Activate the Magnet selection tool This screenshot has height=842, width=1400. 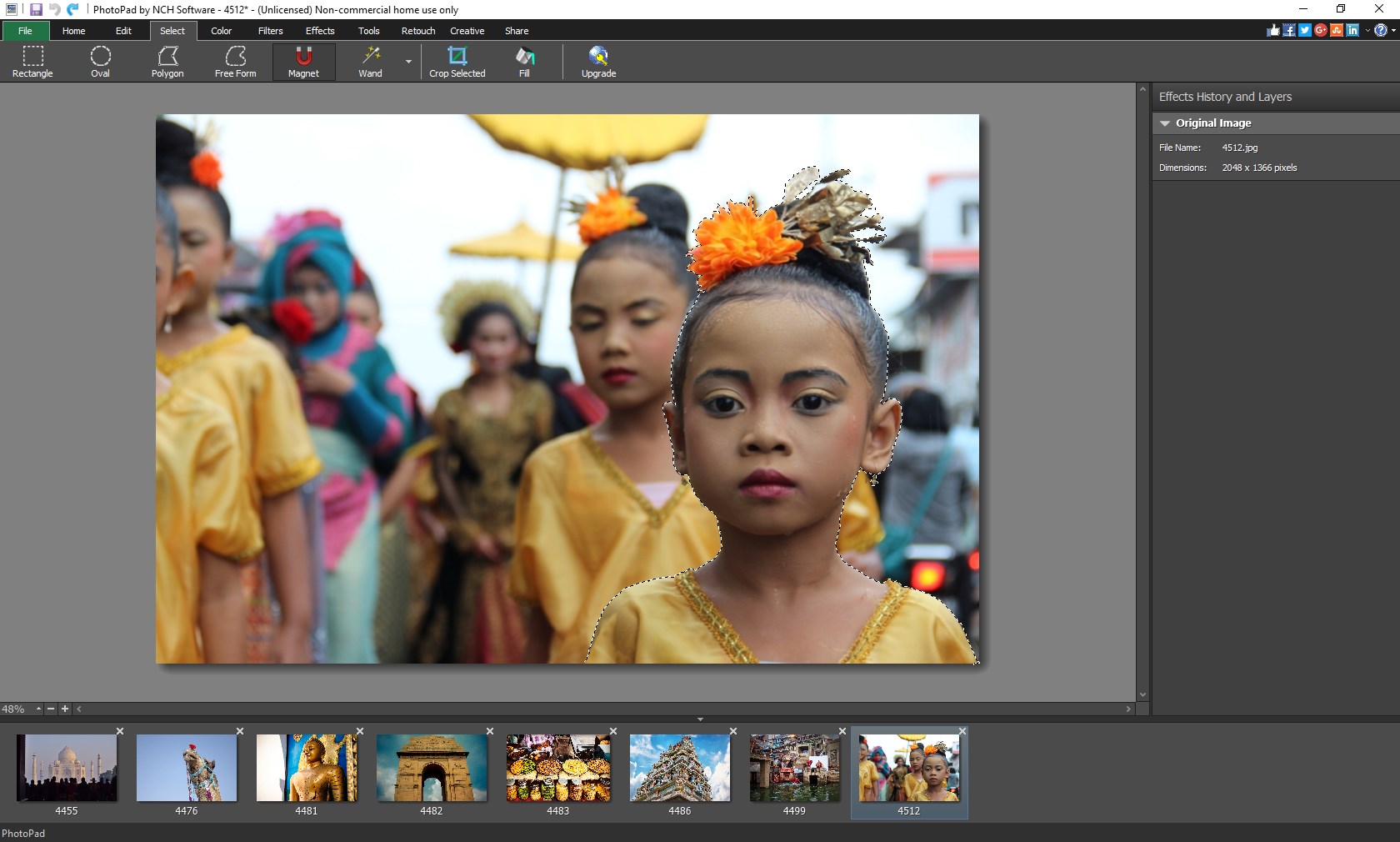[302, 61]
